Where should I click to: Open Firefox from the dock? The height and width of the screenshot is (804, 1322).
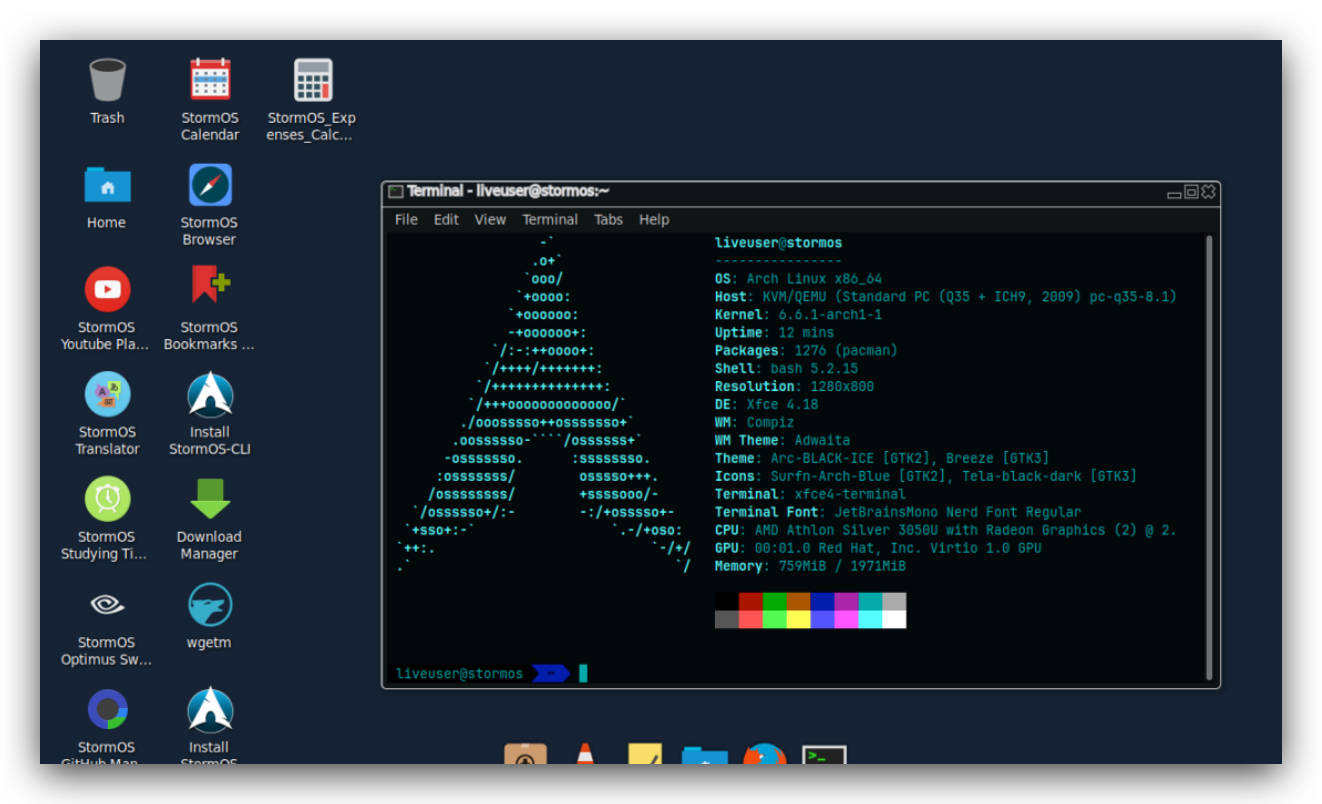pyautogui.click(x=764, y=755)
